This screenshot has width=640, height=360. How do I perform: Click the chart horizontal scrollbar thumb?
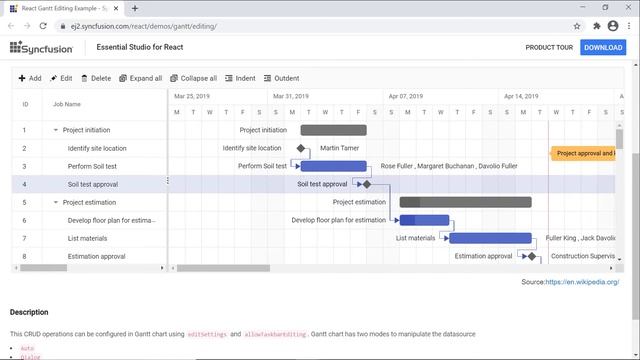coord(223,268)
